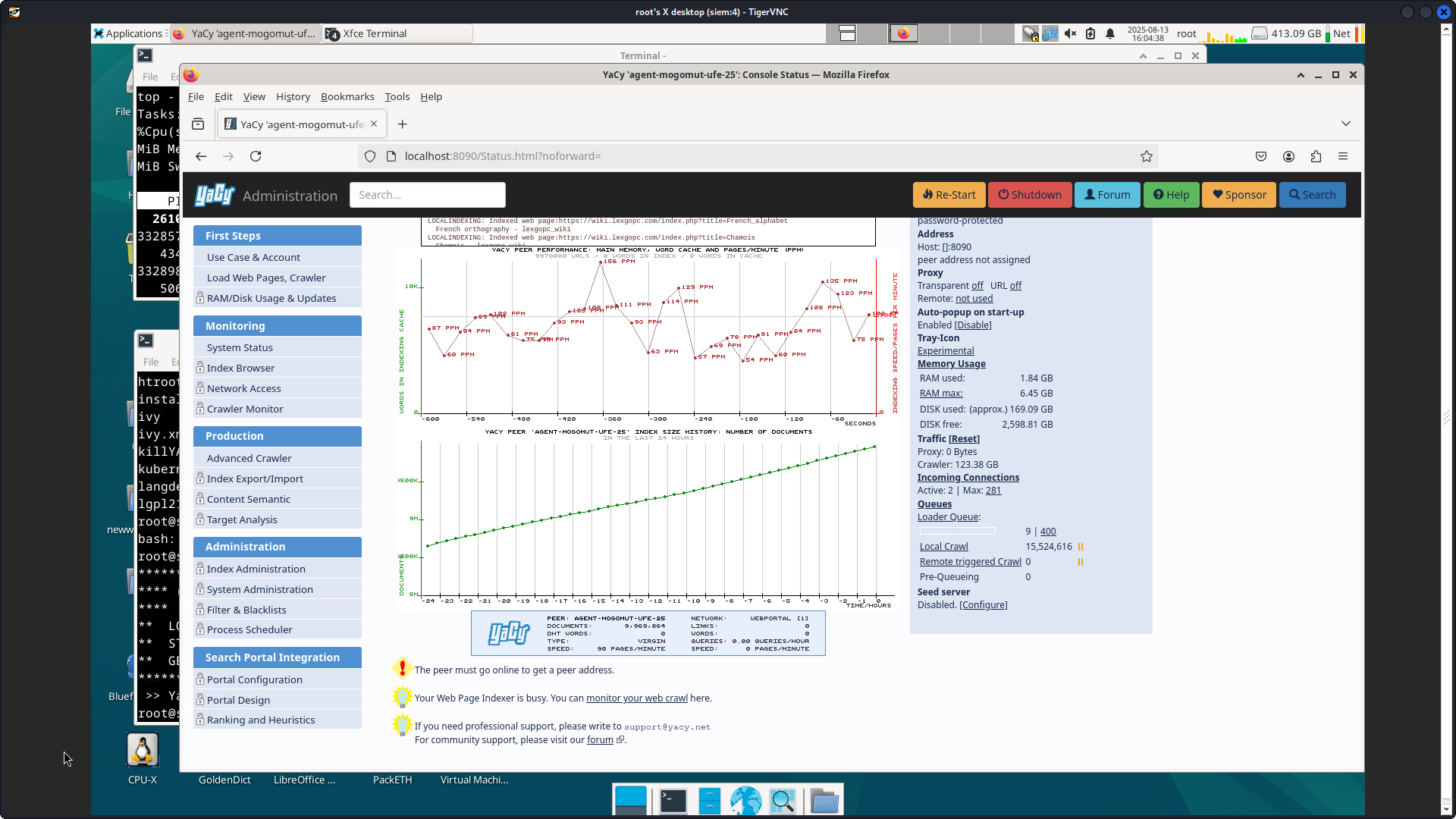Click the Loader Queue progress bar
Screen dimensions: 1456x819
pyautogui.click(x=957, y=532)
